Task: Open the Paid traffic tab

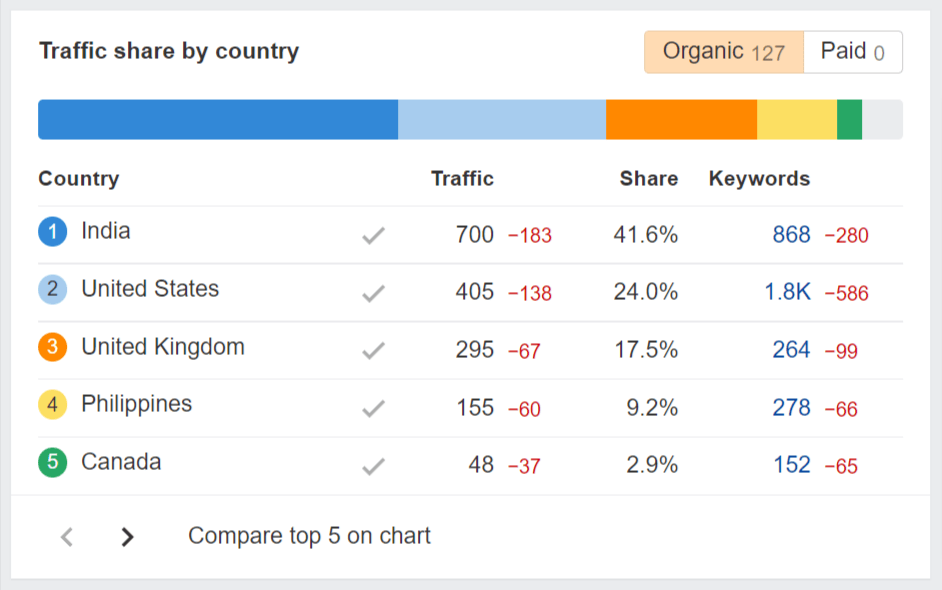Action: point(853,51)
